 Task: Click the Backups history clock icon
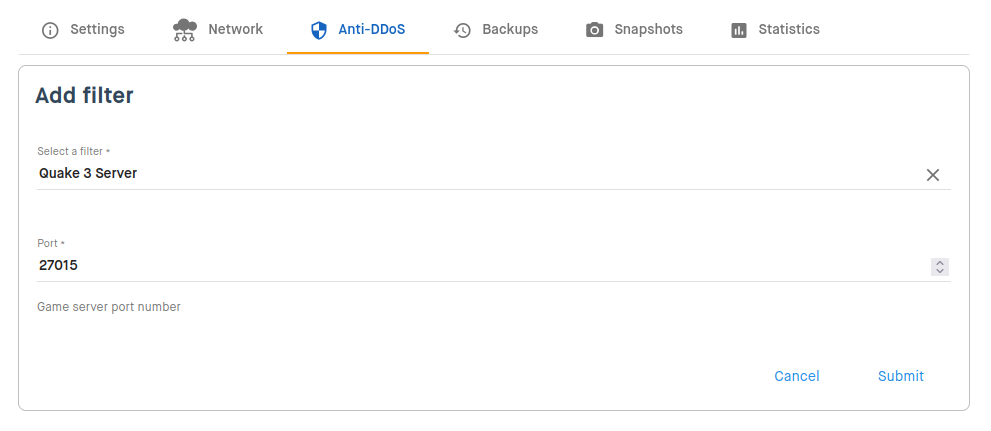click(463, 30)
